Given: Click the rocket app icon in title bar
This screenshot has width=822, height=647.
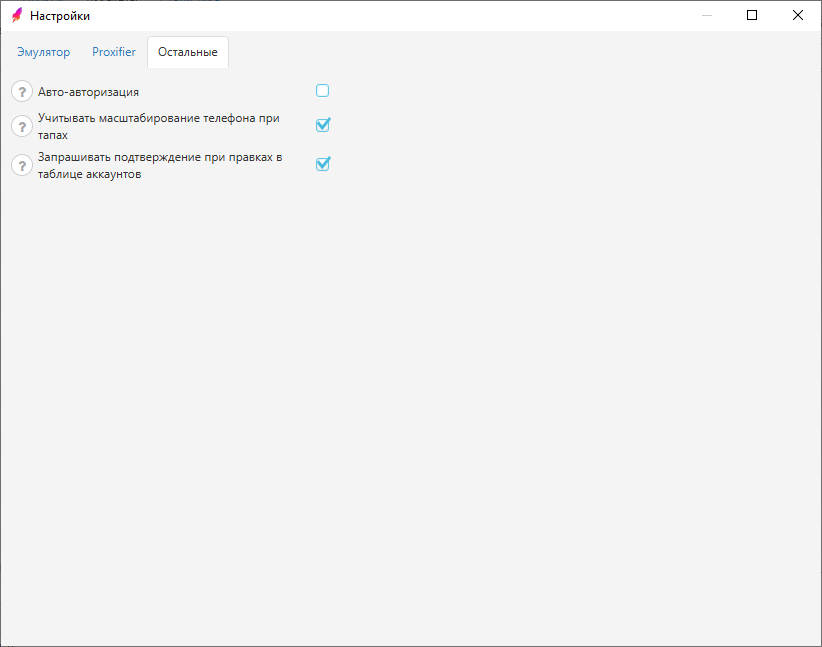Looking at the screenshot, I should tap(16, 15).
